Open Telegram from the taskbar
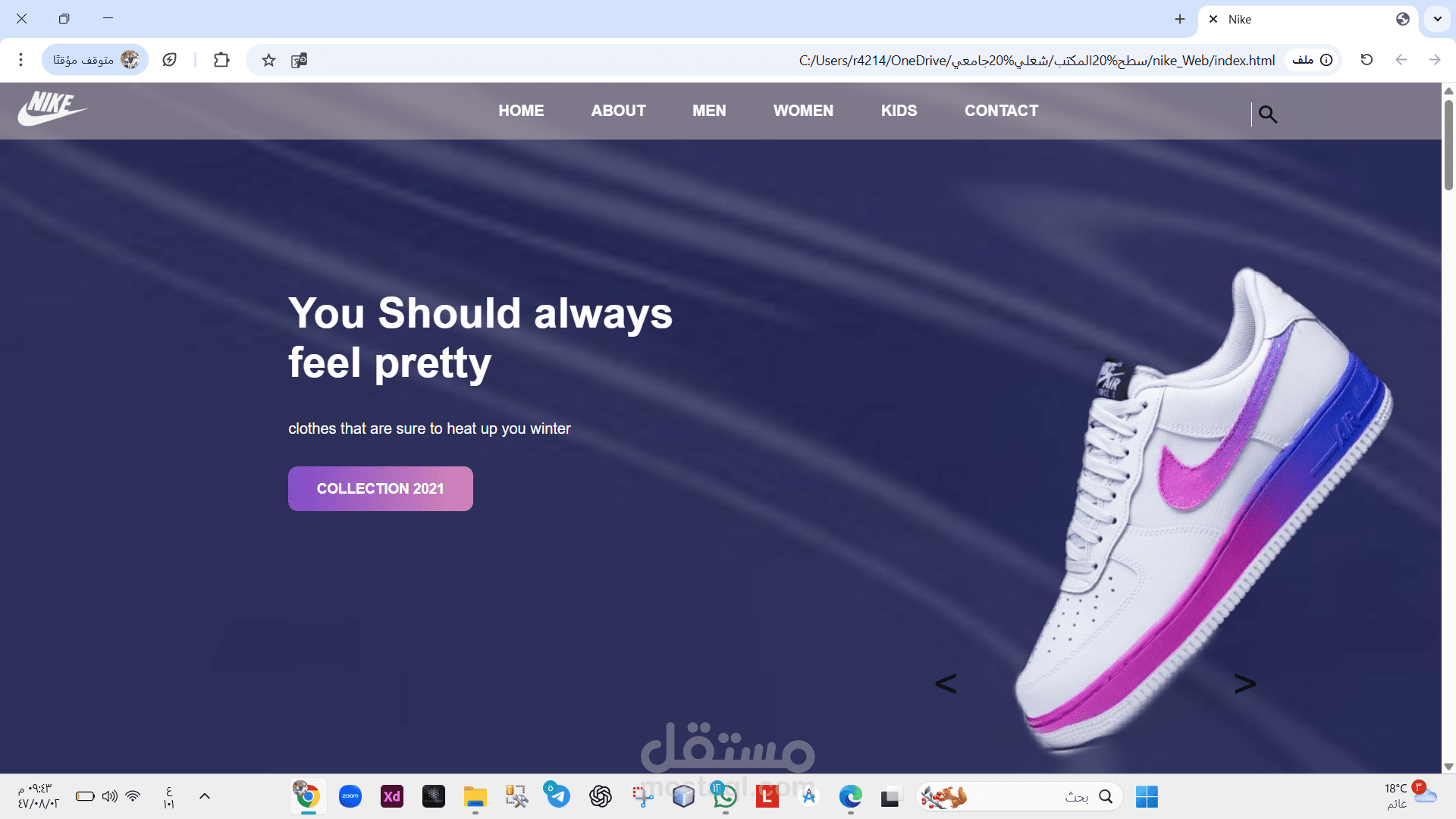This screenshot has height=819, width=1456. (x=558, y=796)
